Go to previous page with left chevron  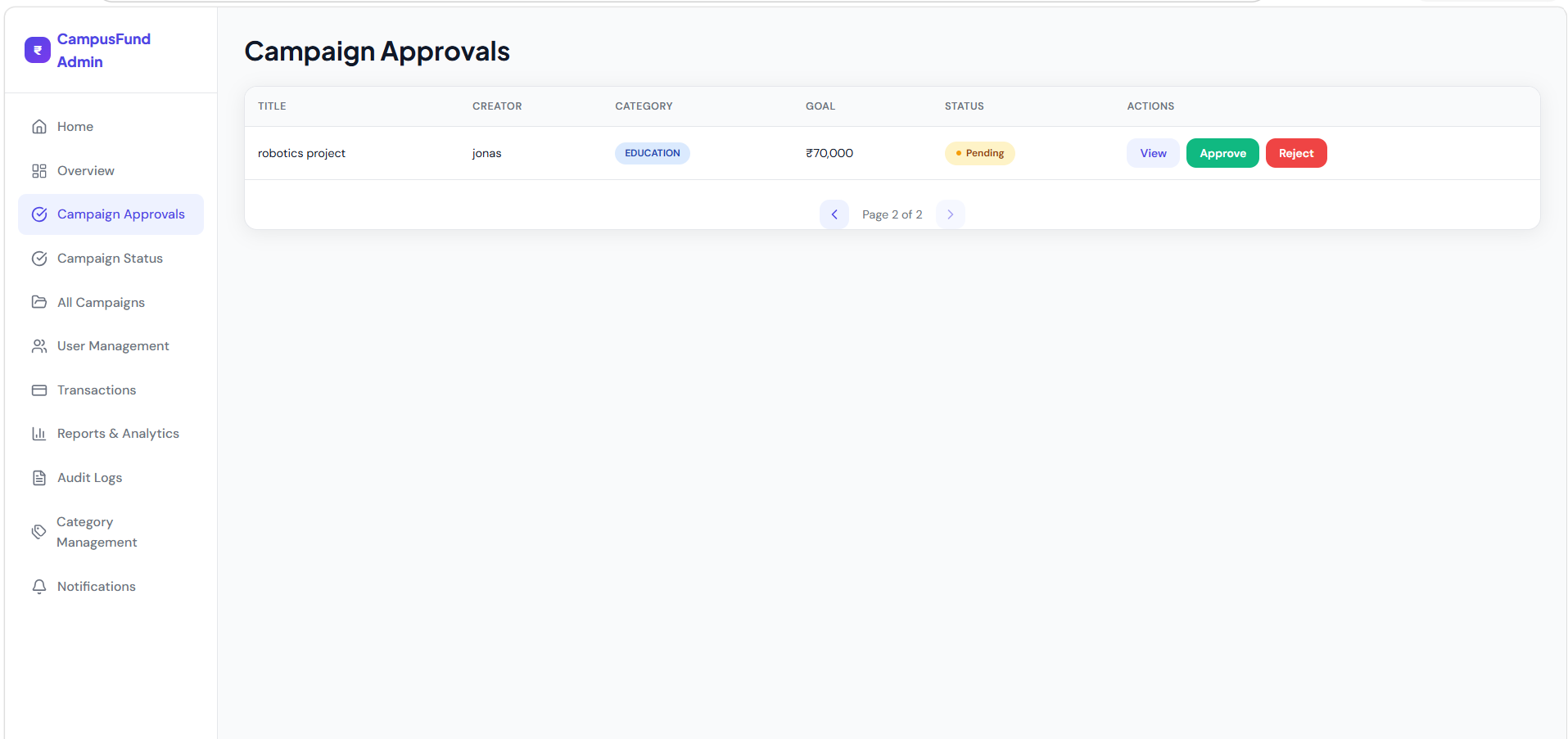834,214
